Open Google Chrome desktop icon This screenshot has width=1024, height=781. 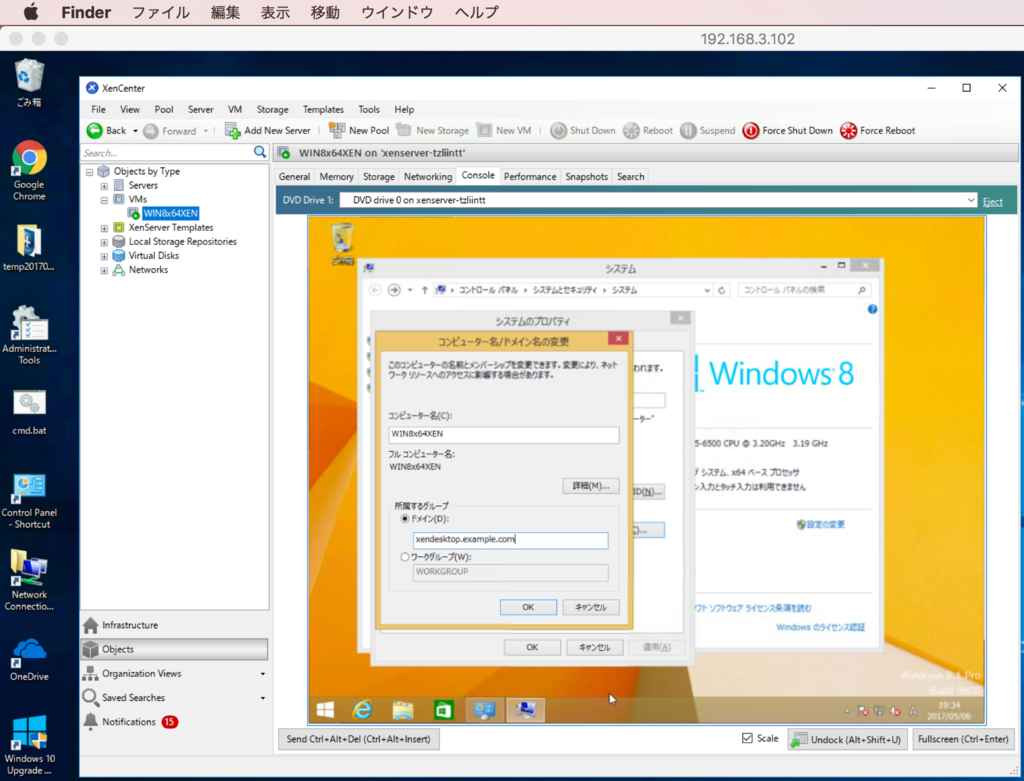29,170
